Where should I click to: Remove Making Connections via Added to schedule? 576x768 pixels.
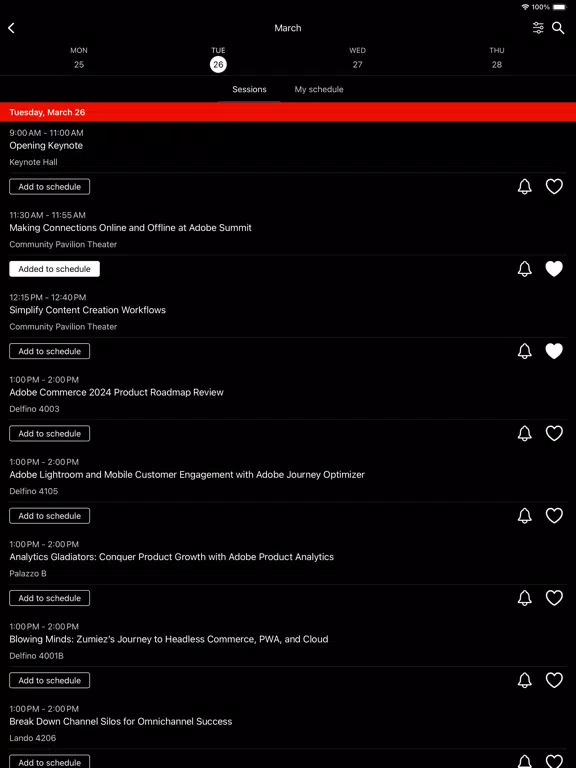[x=54, y=269]
